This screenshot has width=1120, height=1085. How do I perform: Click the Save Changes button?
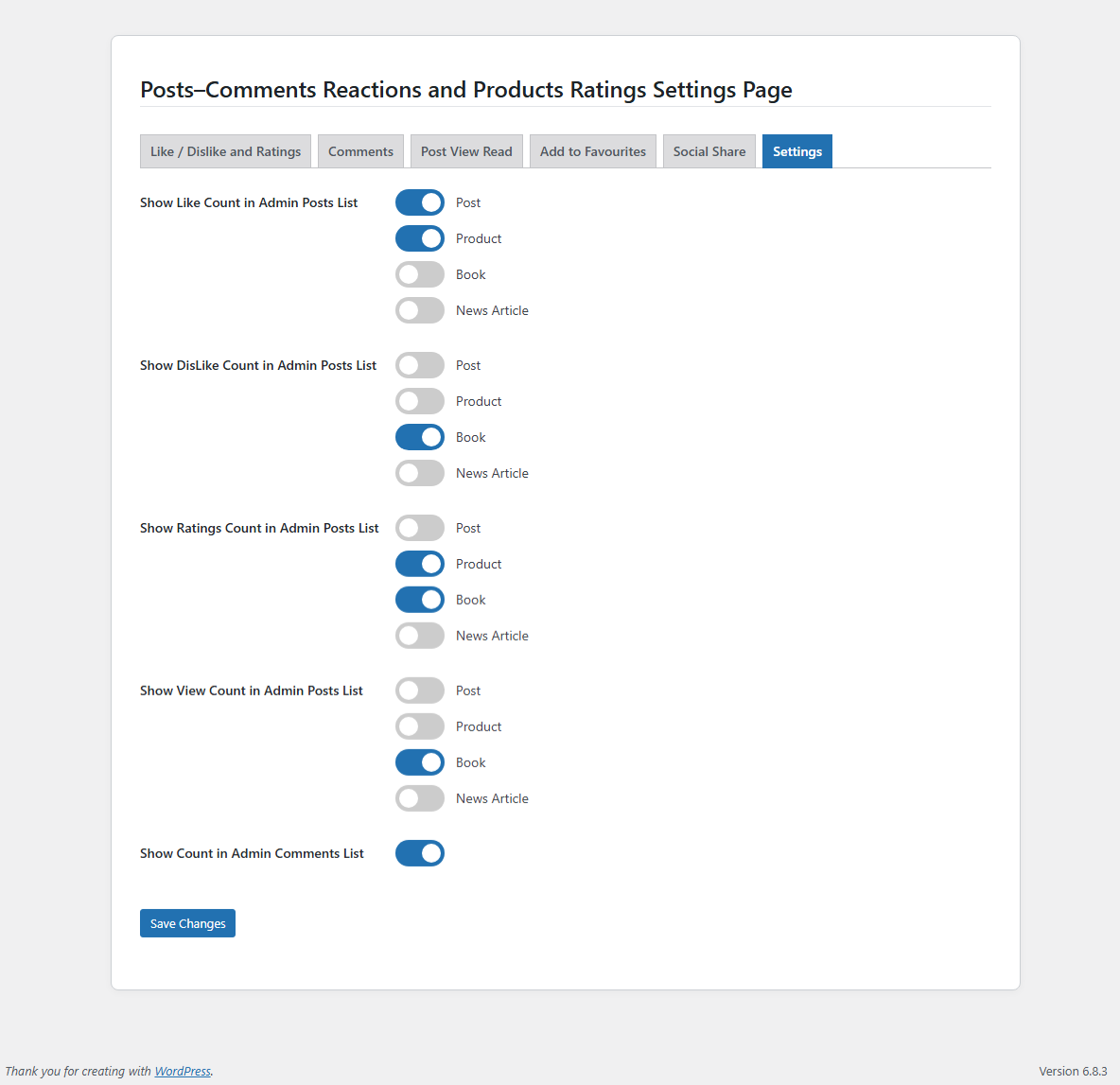click(187, 923)
